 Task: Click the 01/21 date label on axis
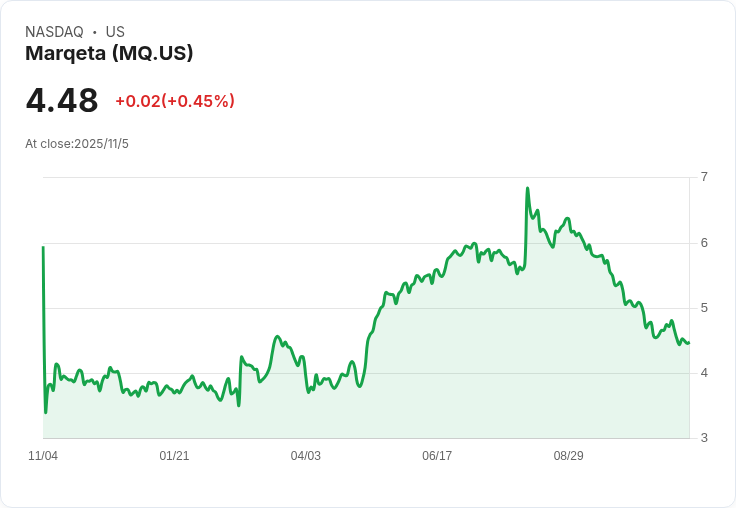tap(174, 456)
